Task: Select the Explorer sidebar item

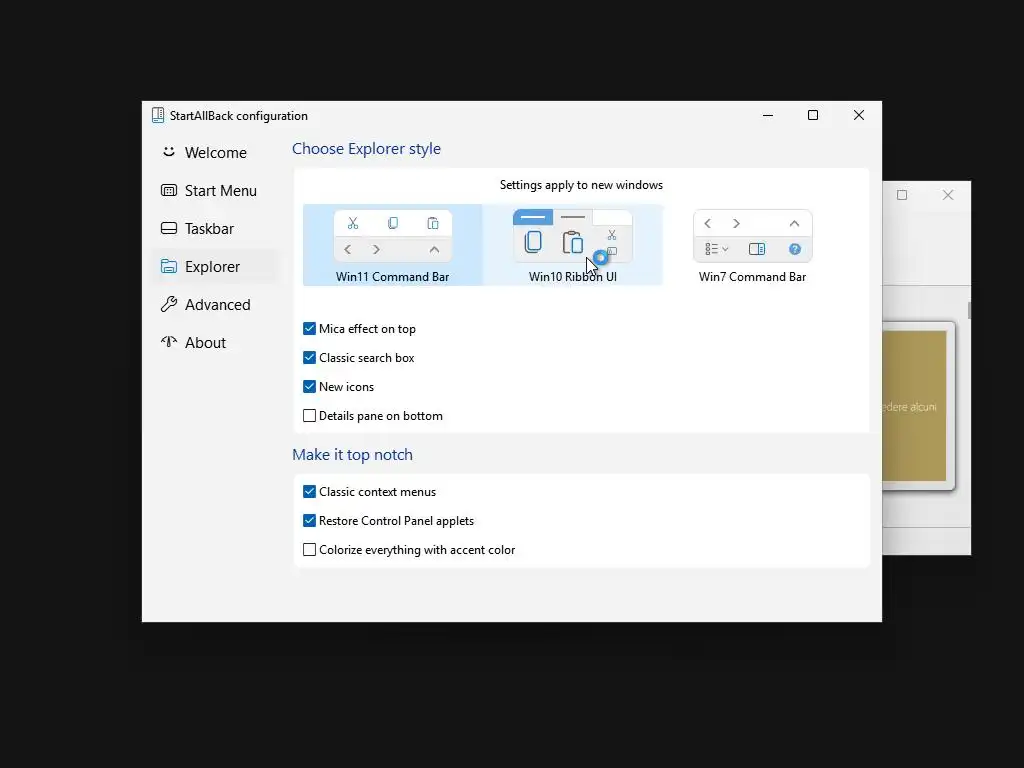Action: point(215,266)
